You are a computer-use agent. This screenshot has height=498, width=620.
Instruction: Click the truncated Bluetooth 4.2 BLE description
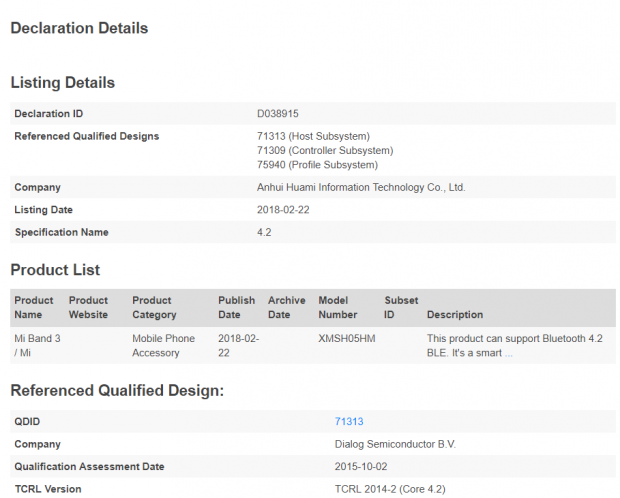point(514,345)
